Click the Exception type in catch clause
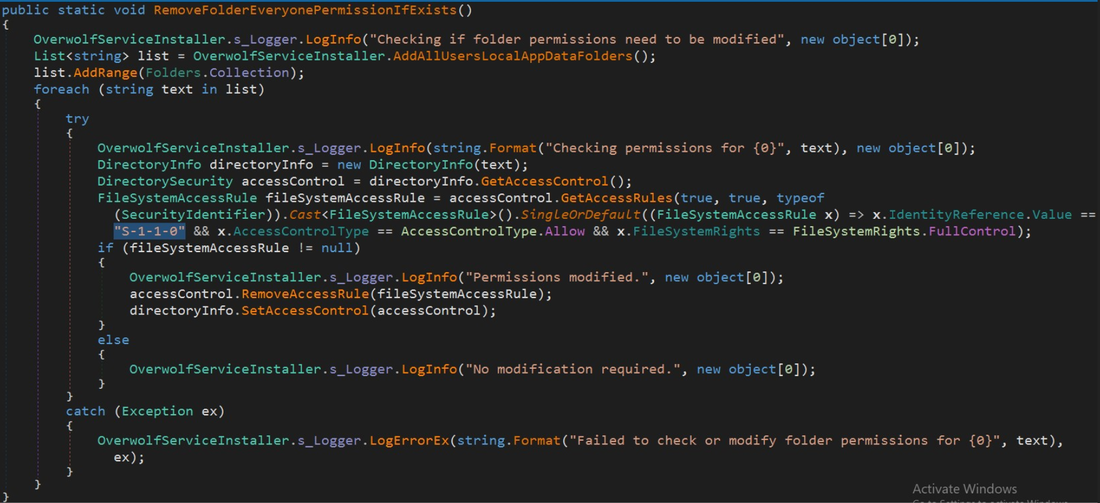Screen dimensions: 1100x503 click(x=158, y=411)
